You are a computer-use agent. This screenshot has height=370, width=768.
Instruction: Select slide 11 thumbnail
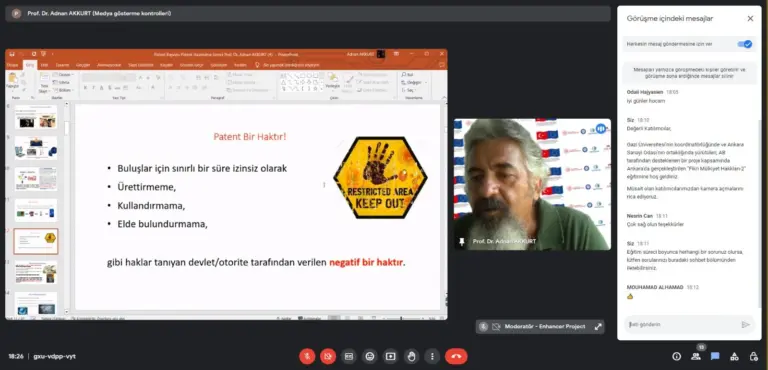coord(36,210)
